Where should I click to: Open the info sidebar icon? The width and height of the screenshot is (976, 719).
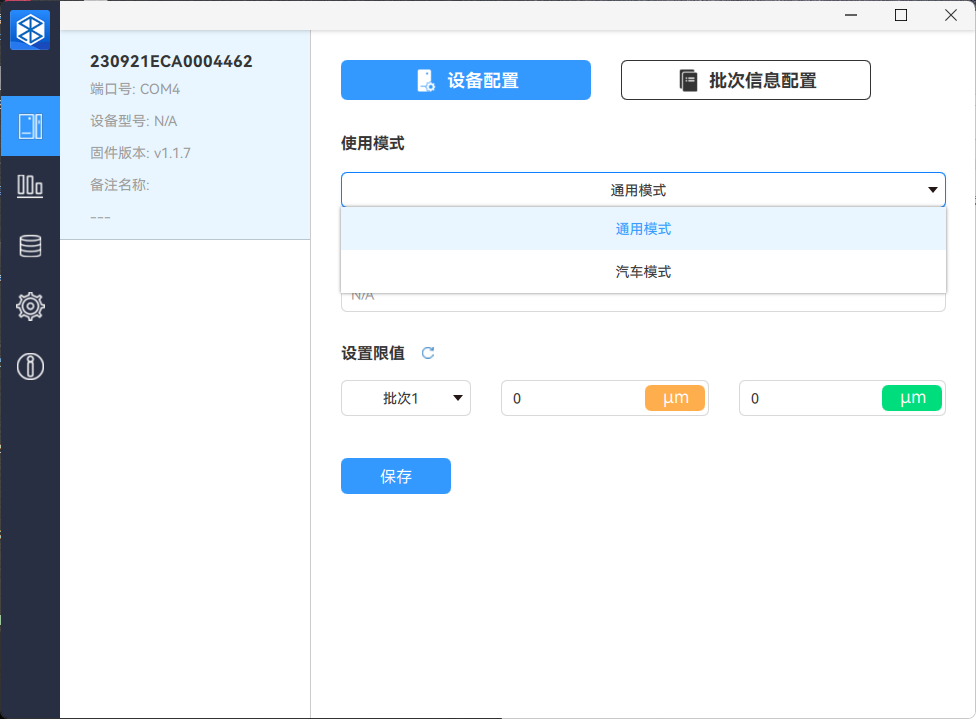[x=30, y=366]
